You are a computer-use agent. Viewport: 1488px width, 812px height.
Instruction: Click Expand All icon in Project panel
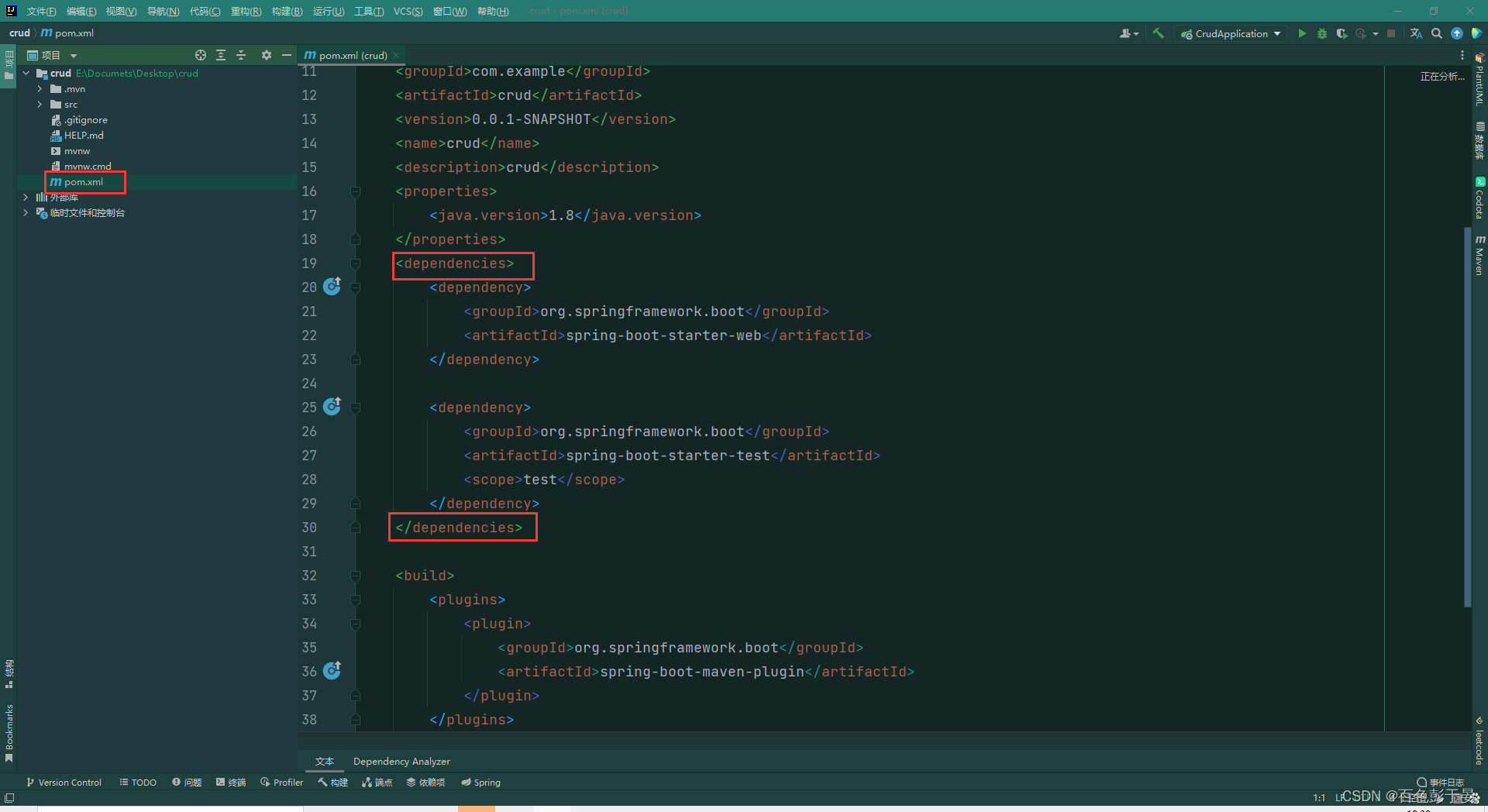[221, 55]
